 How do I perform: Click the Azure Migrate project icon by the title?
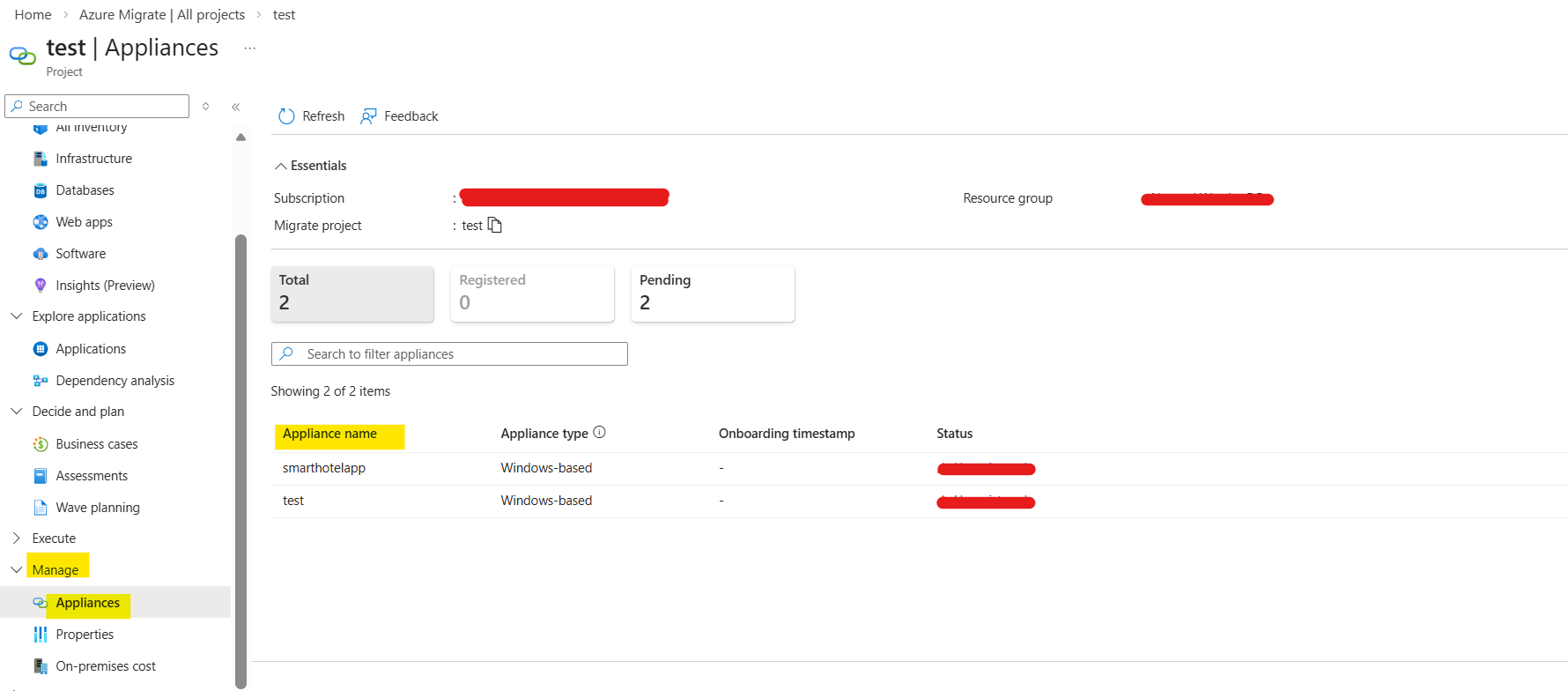point(23,56)
